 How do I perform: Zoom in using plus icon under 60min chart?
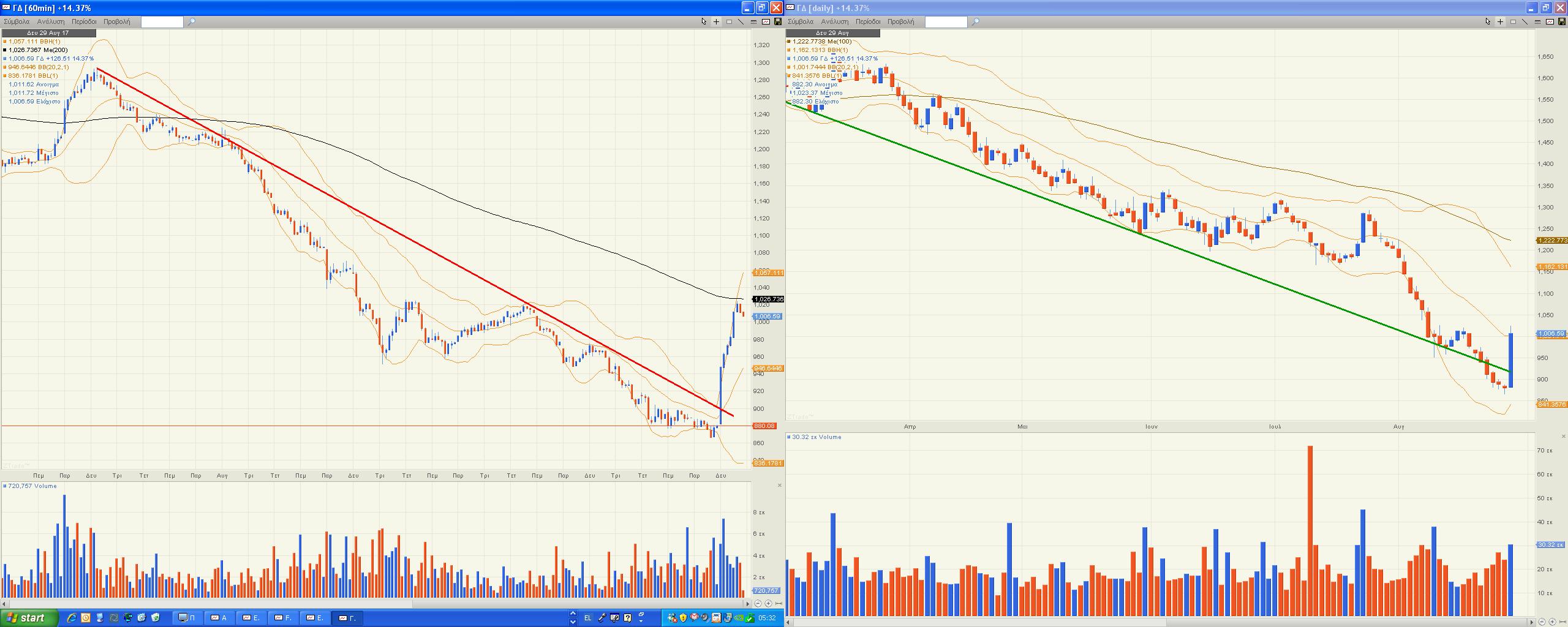[768, 603]
